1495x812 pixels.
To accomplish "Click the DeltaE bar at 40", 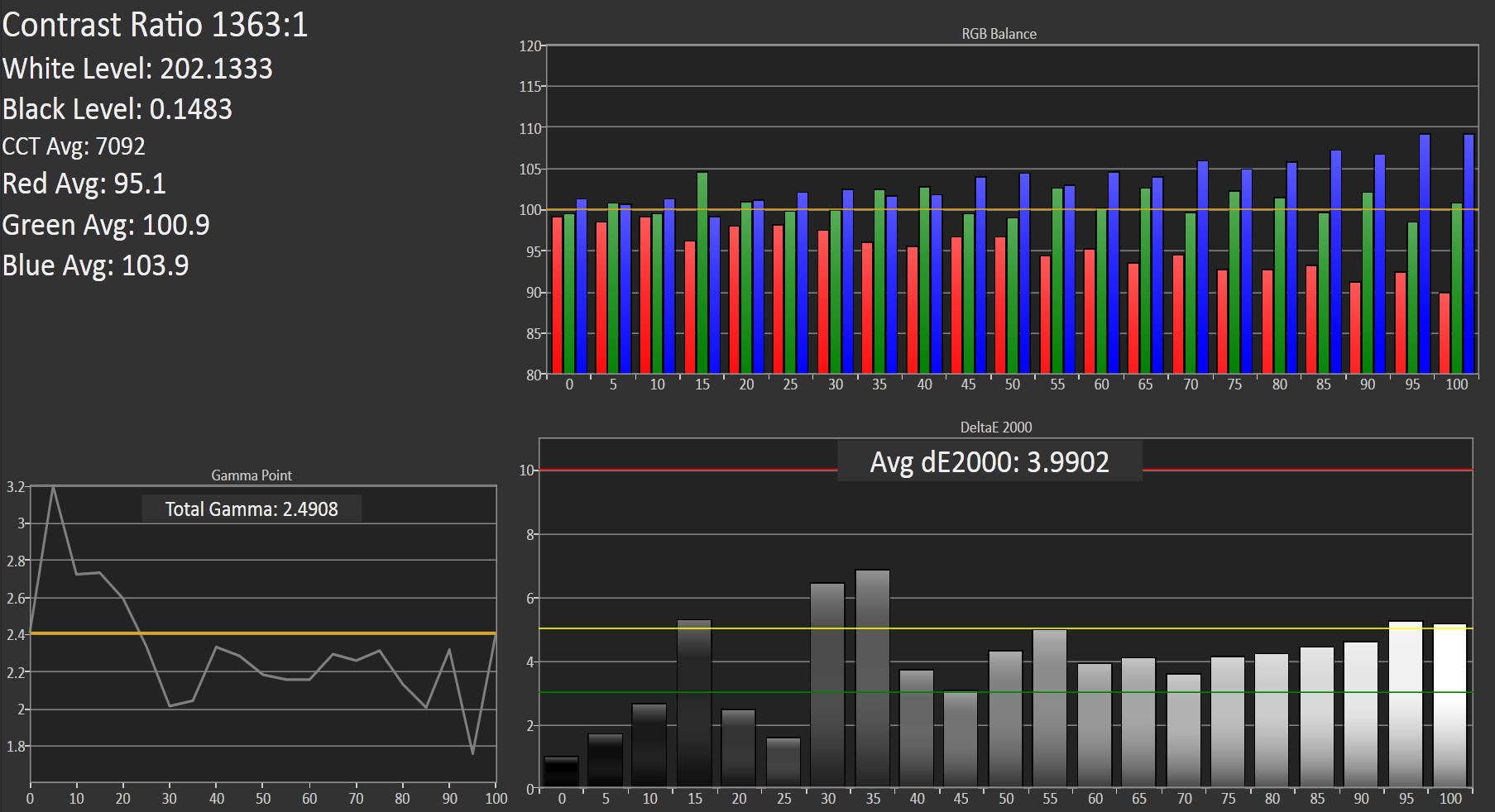I will pos(917,728).
